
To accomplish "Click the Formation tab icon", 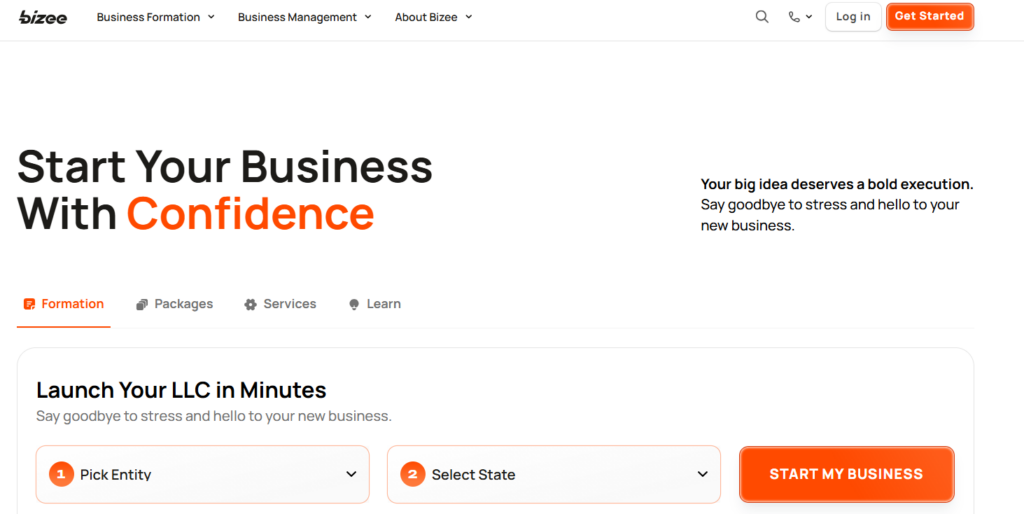I will 30,304.
